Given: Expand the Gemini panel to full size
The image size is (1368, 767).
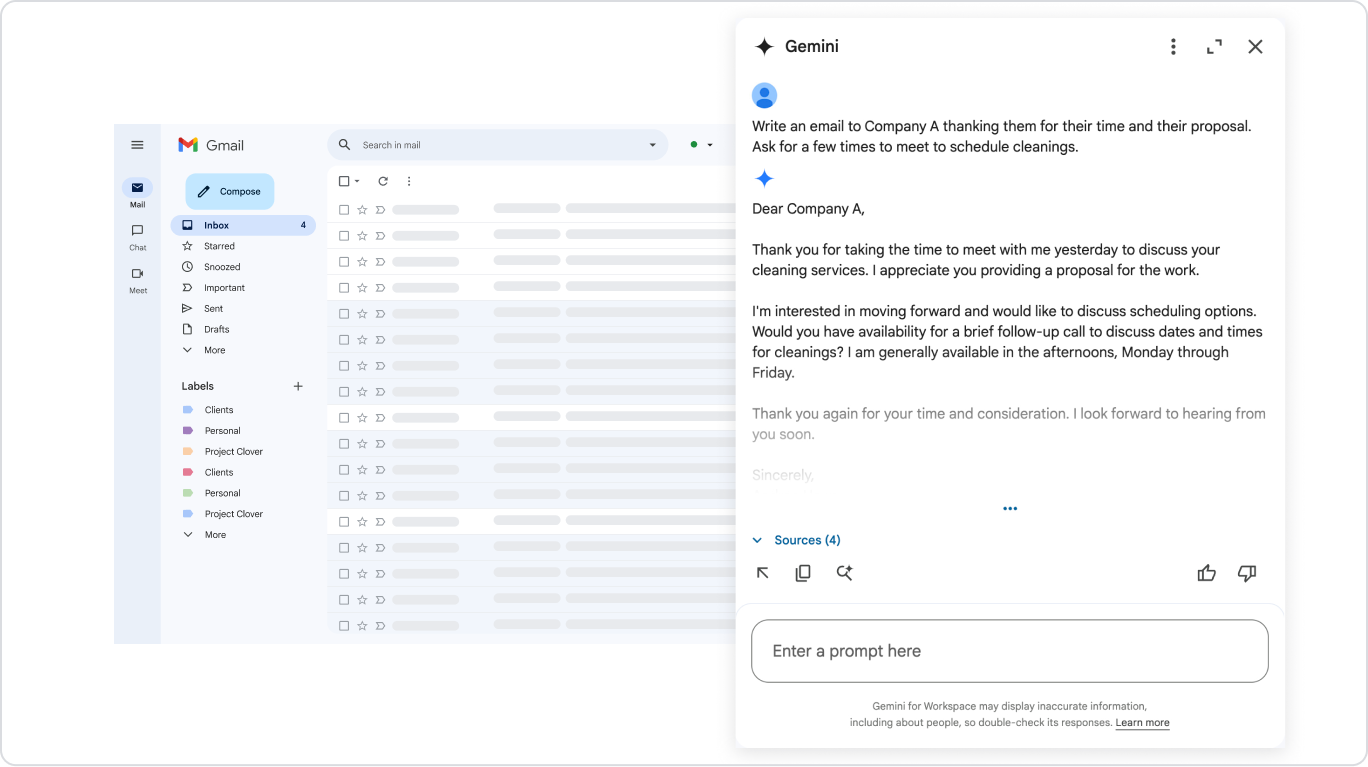Looking at the screenshot, I should coord(1214,47).
